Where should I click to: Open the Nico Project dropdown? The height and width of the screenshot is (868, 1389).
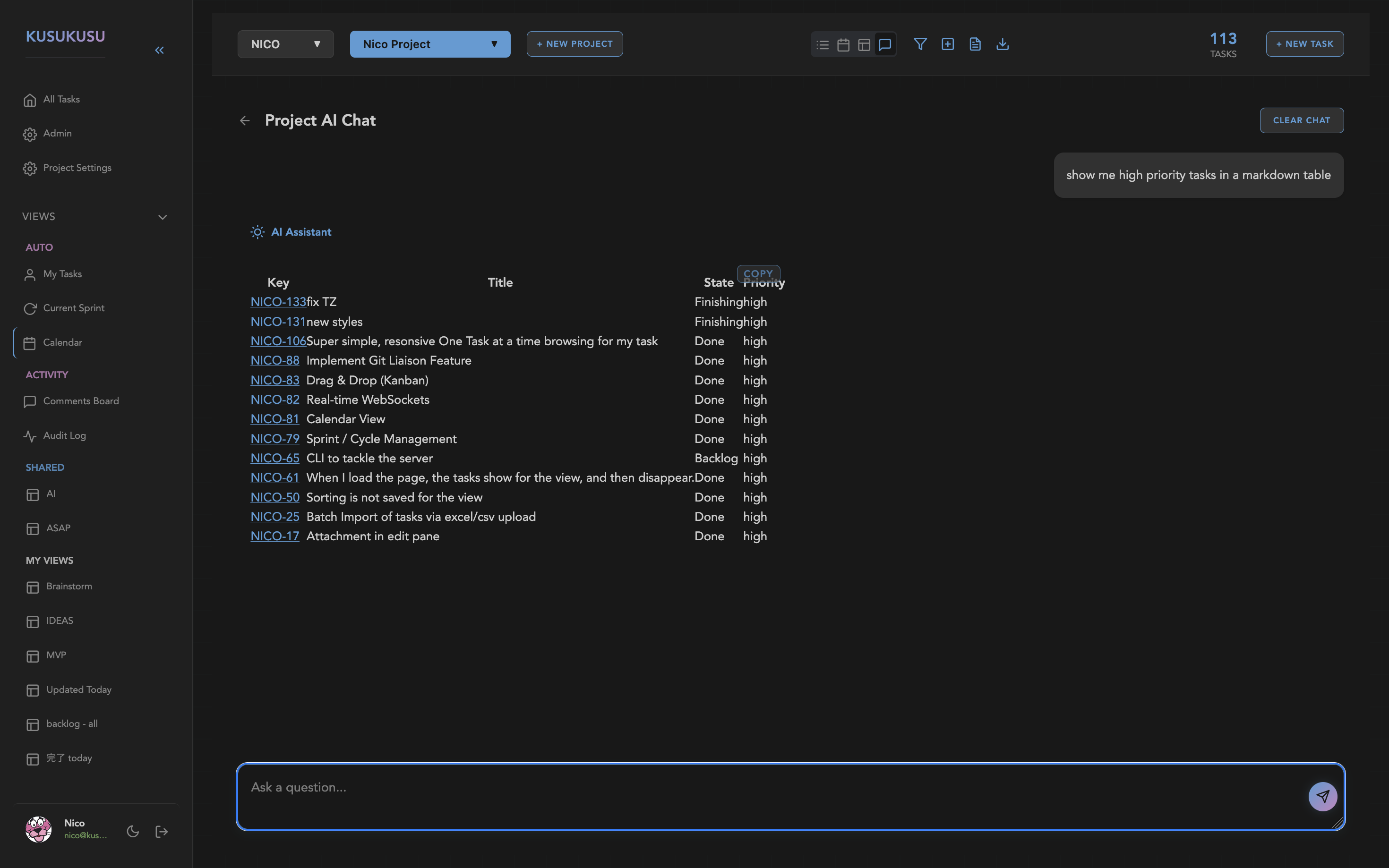[429, 44]
